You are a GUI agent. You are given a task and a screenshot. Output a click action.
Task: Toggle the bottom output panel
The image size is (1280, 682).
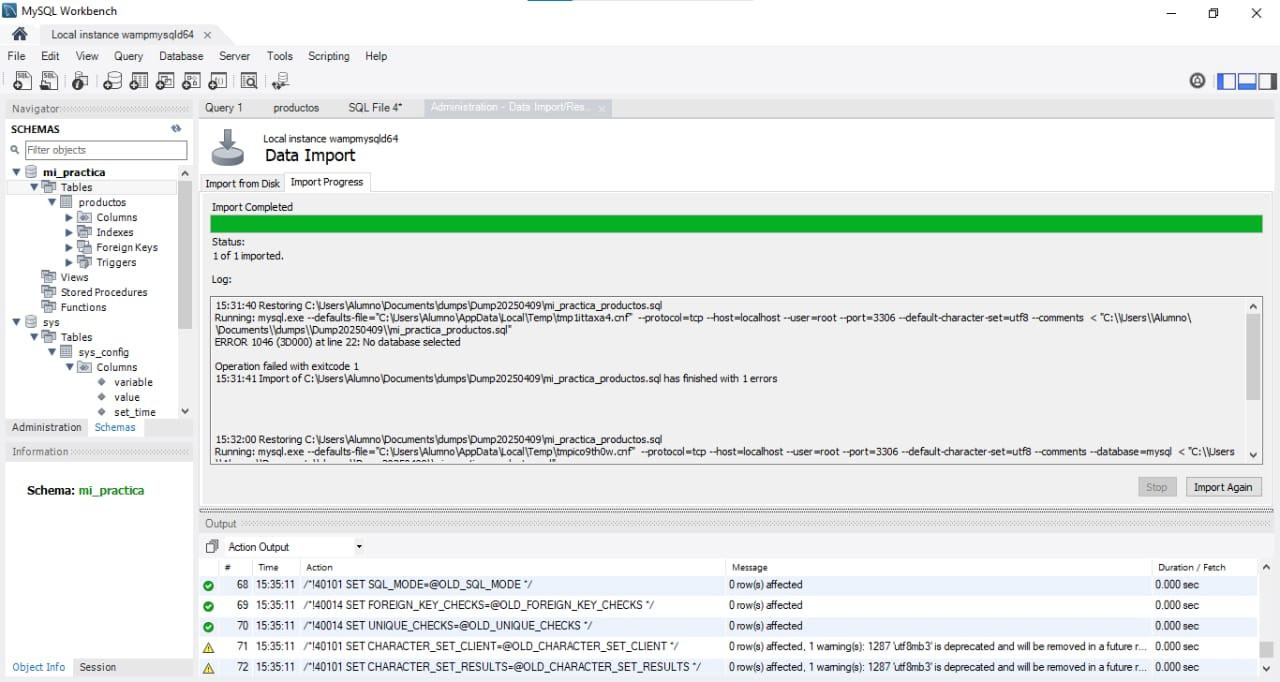[1247, 81]
